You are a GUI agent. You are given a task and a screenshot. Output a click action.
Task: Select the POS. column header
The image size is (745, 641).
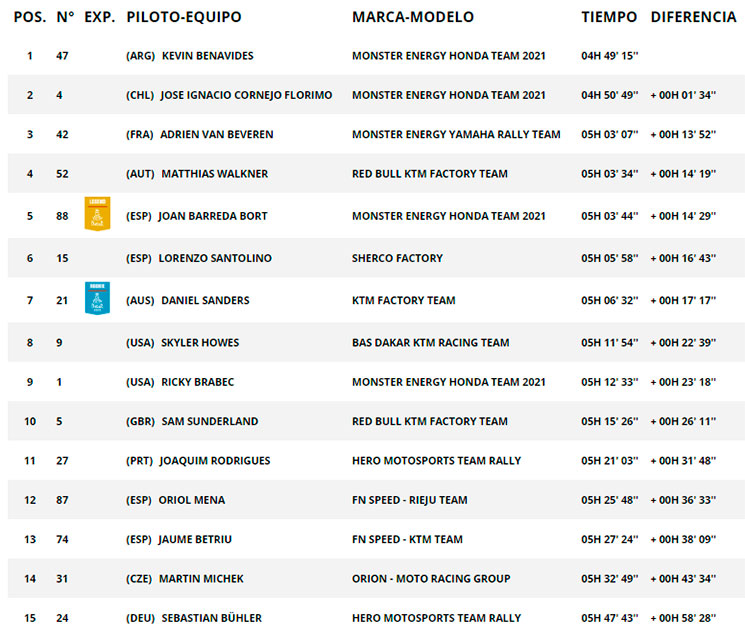(30, 17)
